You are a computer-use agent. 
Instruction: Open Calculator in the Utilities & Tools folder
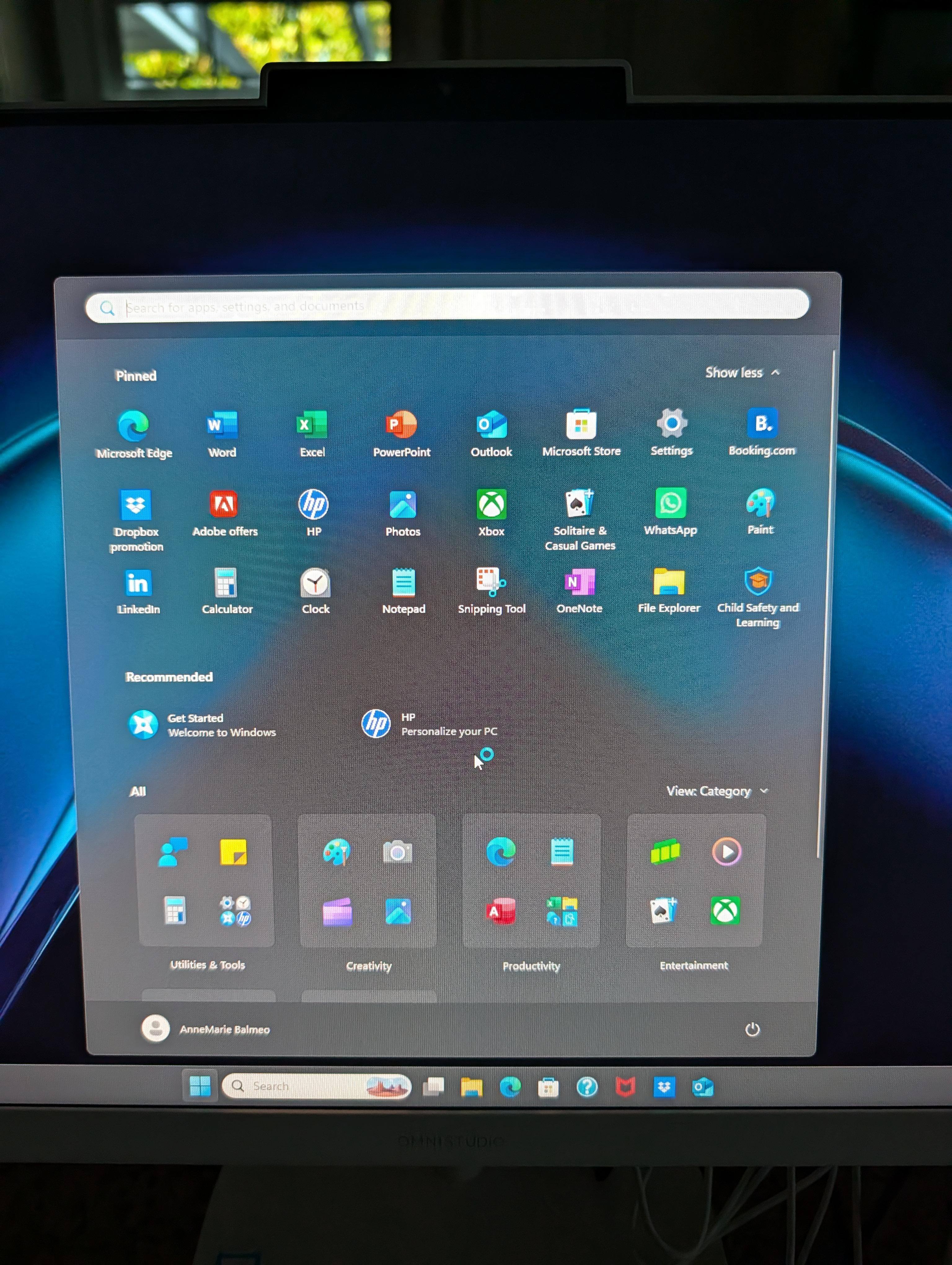(x=175, y=910)
